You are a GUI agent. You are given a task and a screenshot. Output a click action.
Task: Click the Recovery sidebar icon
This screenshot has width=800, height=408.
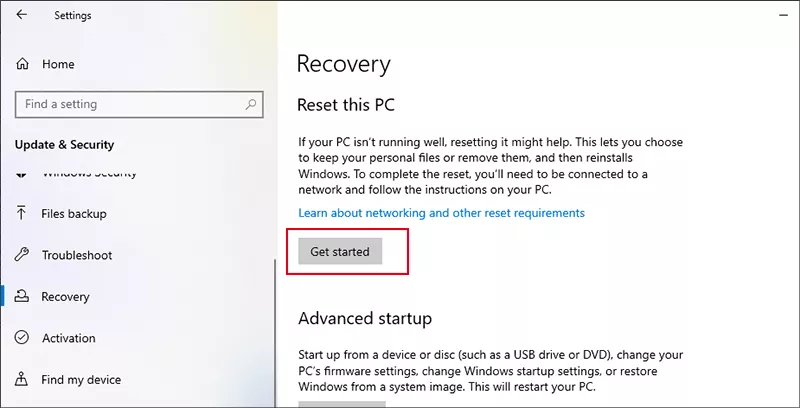click(x=22, y=297)
